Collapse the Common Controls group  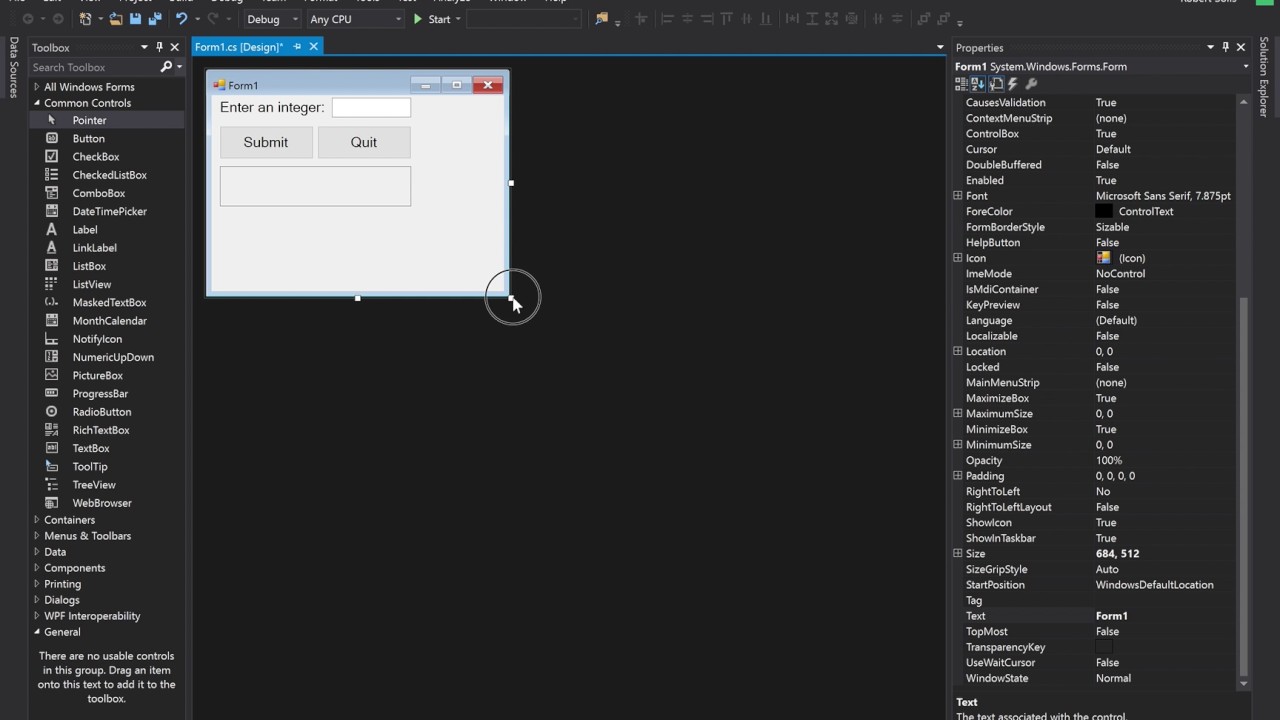pos(37,103)
